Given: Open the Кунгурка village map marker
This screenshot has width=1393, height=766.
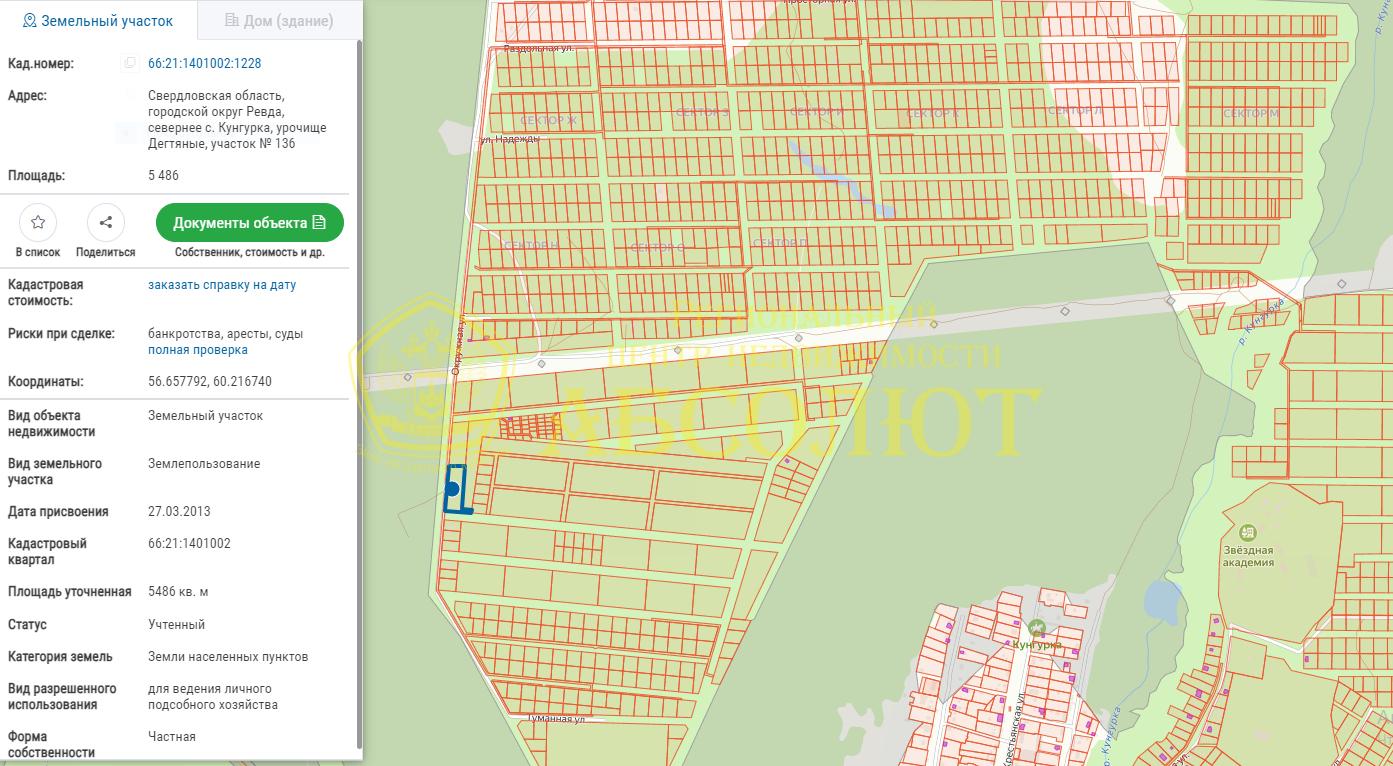Looking at the screenshot, I should click(1037, 628).
